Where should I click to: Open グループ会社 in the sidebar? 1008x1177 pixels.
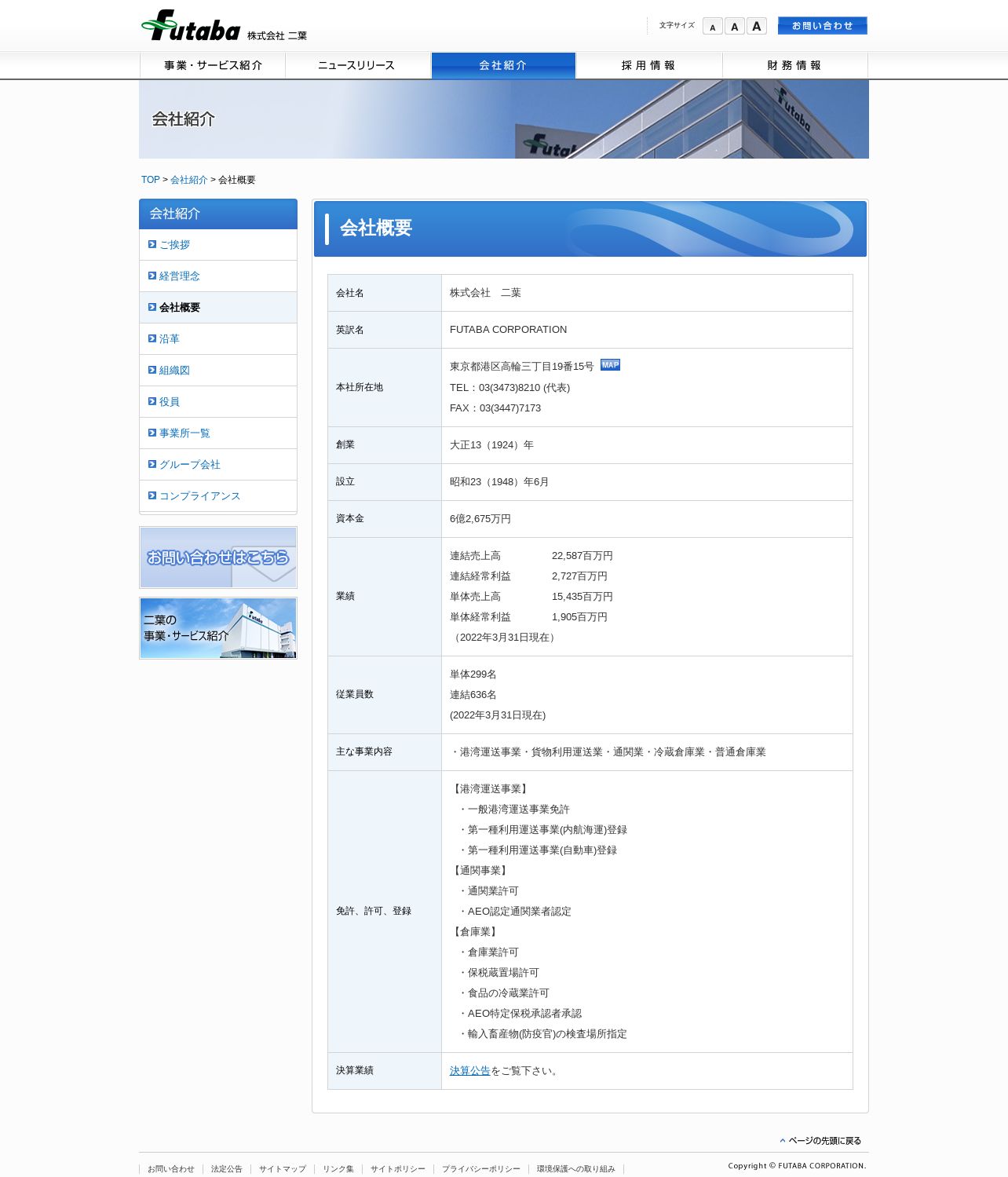tap(189, 465)
